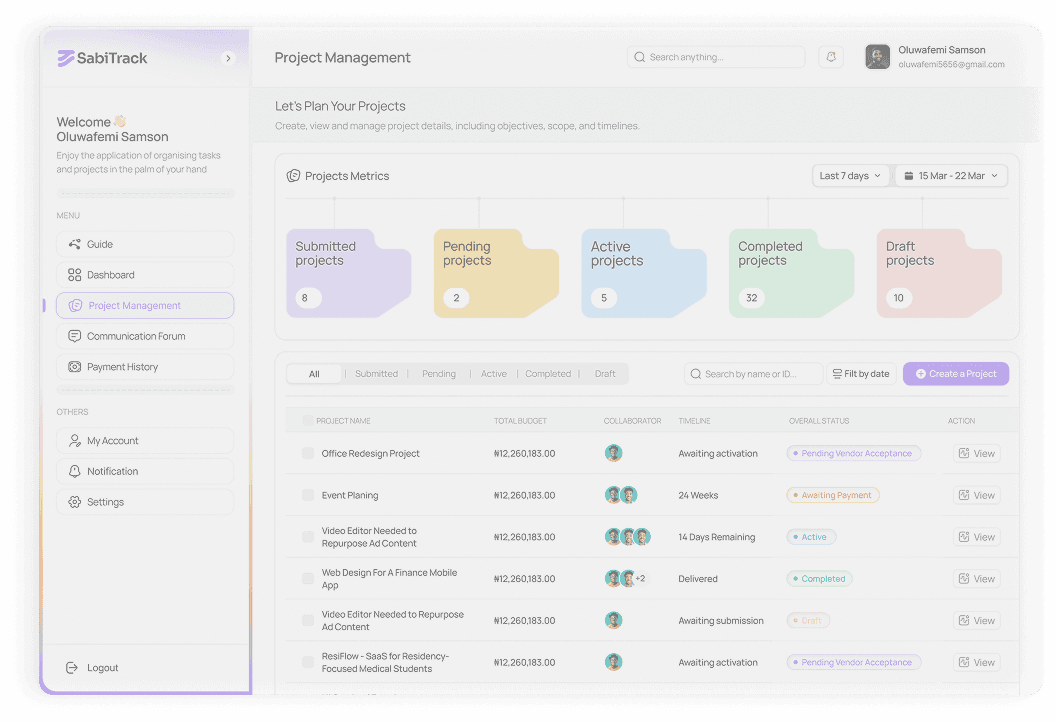The width and height of the screenshot is (1056, 722).
Task: Click the Communication Forum icon
Action: [74, 336]
